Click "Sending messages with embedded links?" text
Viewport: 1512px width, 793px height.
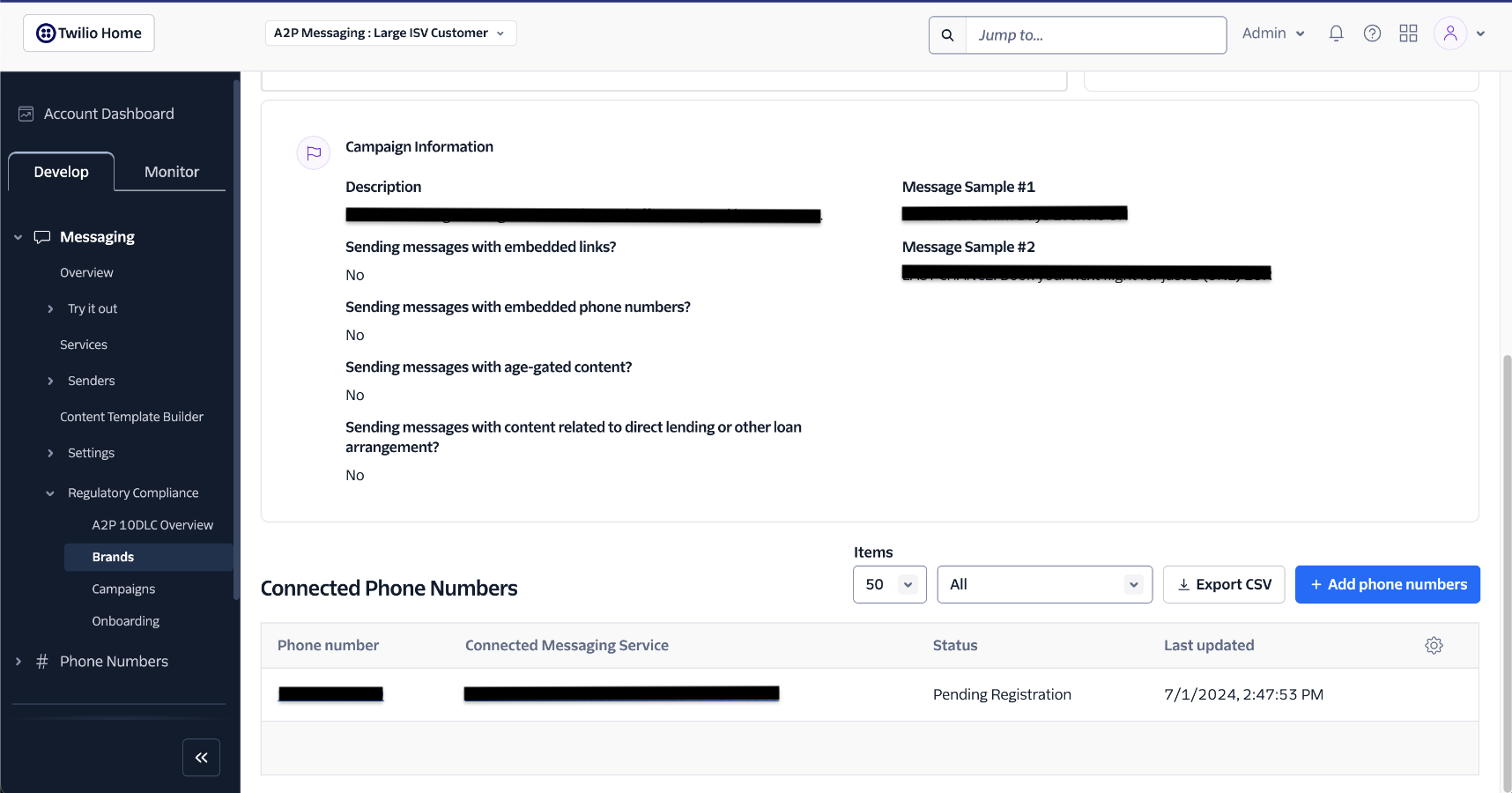pyautogui.click(x=480, y=247)
